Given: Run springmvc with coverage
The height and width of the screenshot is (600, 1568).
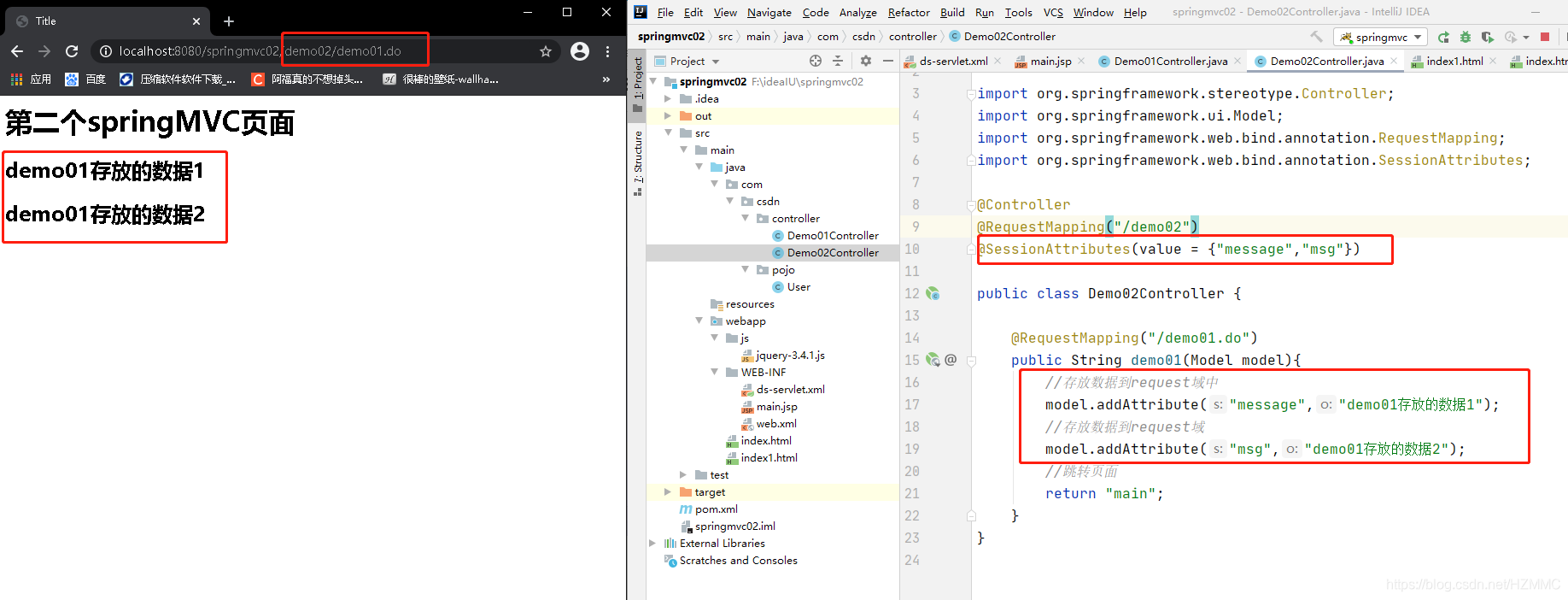Looking at the screenshot, I should click(1488, 37).
